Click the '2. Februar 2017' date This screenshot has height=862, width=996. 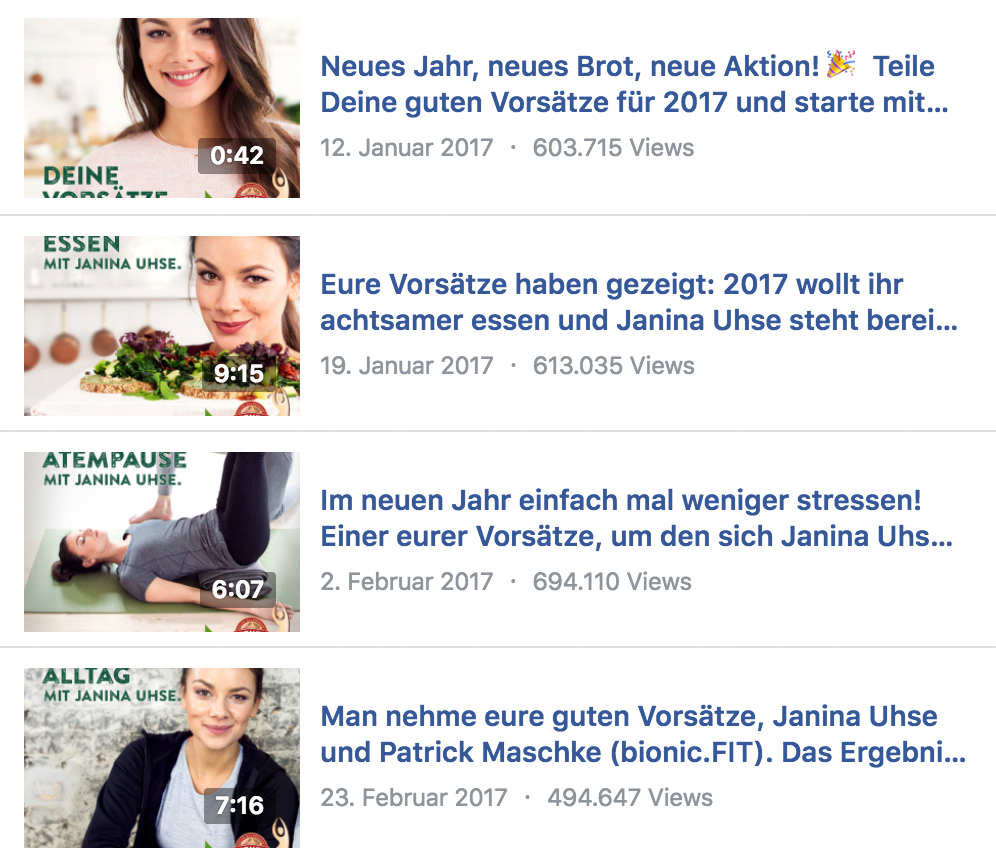[407, 582]
